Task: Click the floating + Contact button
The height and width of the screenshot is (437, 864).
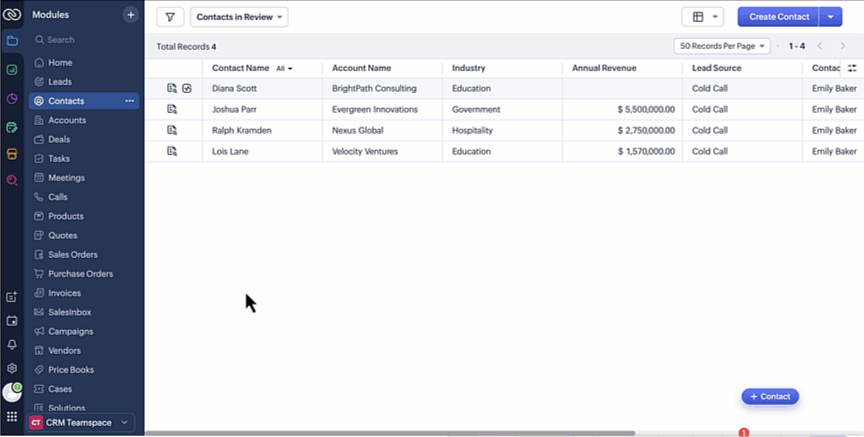Action: point(770,396)
